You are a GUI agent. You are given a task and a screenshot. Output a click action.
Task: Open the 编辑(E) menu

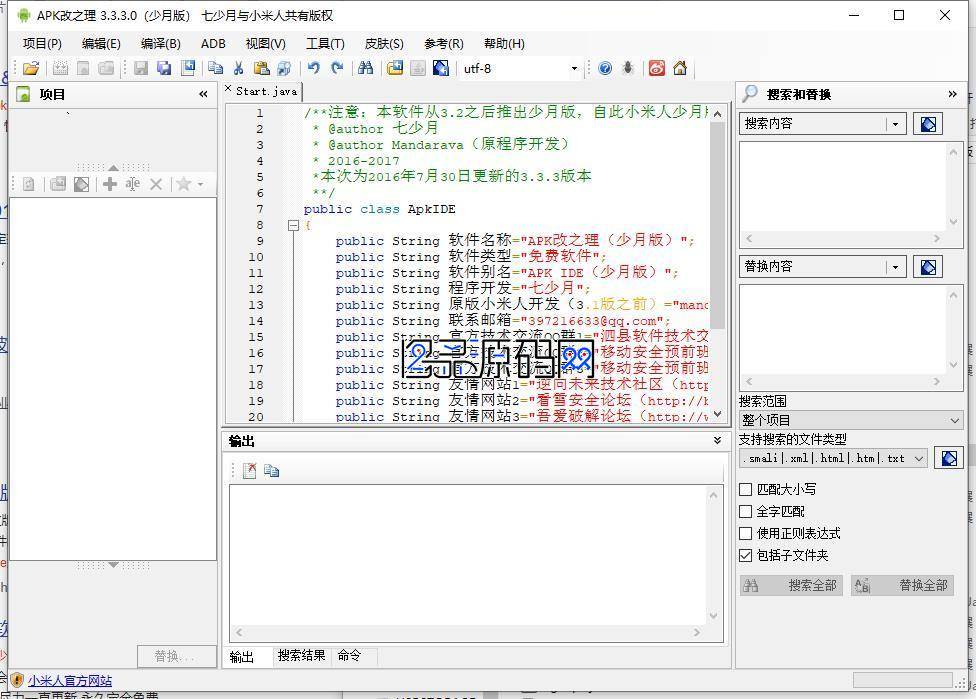click(x=101, y=44)
